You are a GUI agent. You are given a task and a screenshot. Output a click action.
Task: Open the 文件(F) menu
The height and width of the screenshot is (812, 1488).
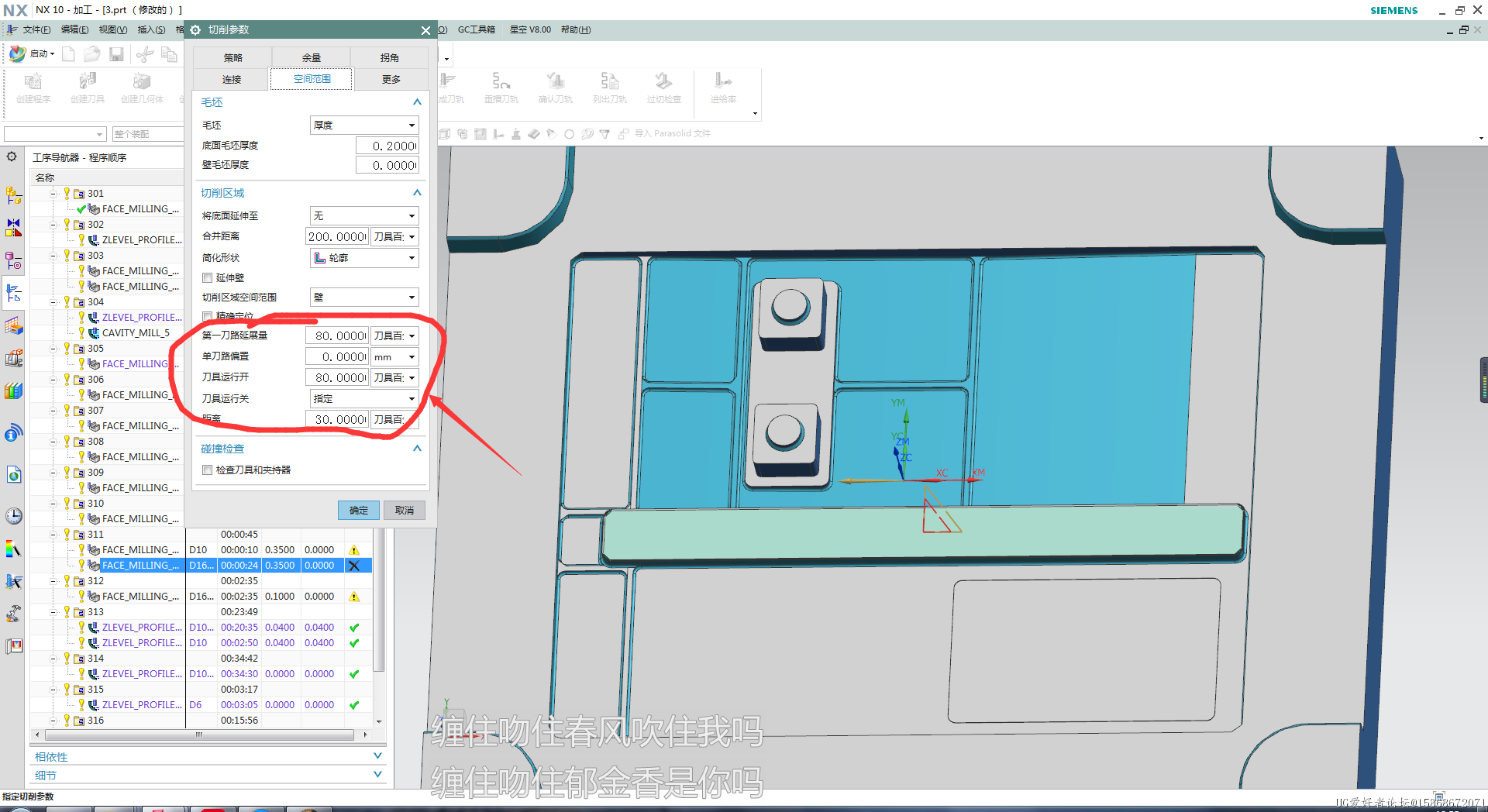tap(36, 29)
